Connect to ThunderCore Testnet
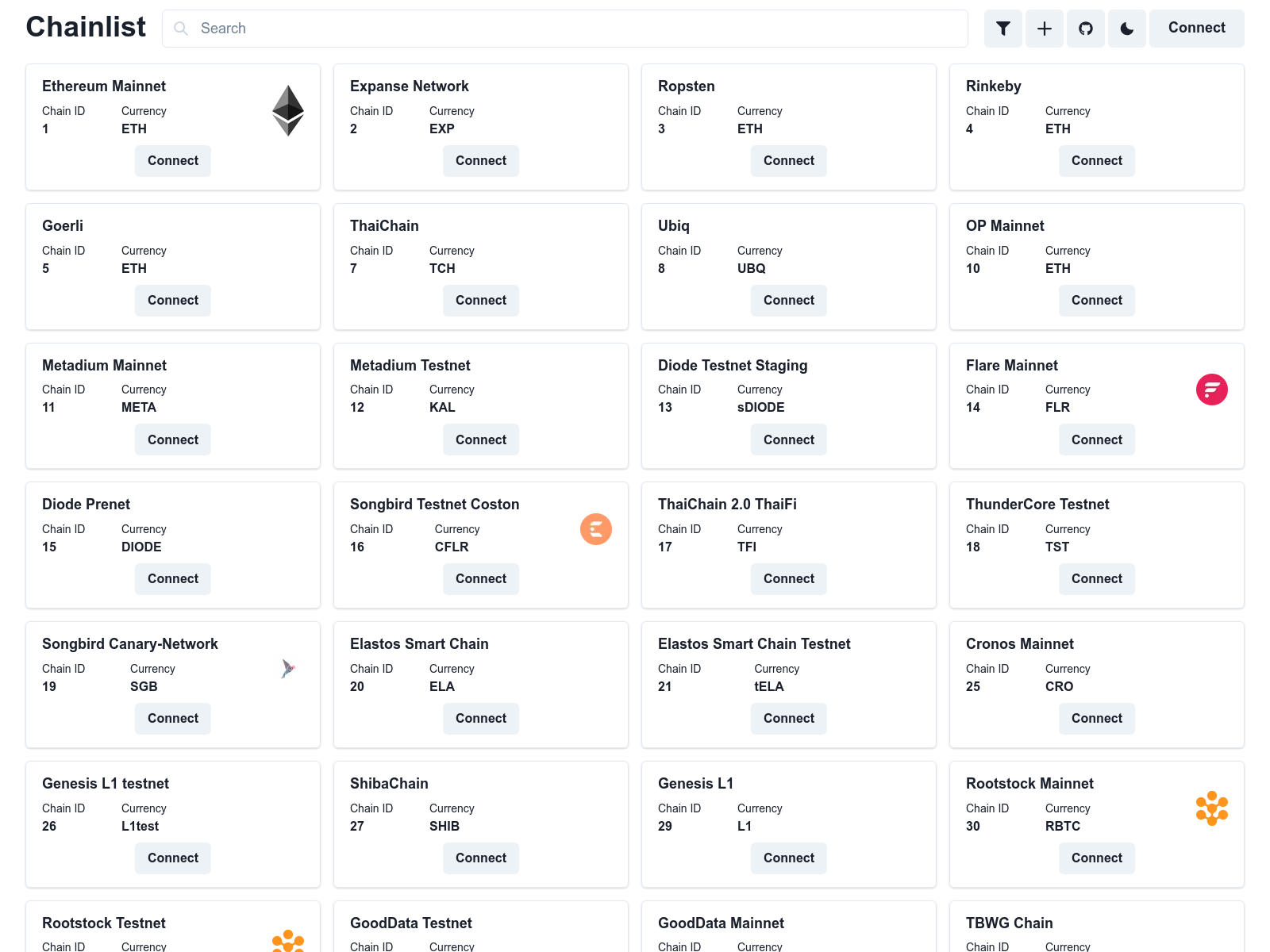1270x952 pixels. coord(1097,579)
